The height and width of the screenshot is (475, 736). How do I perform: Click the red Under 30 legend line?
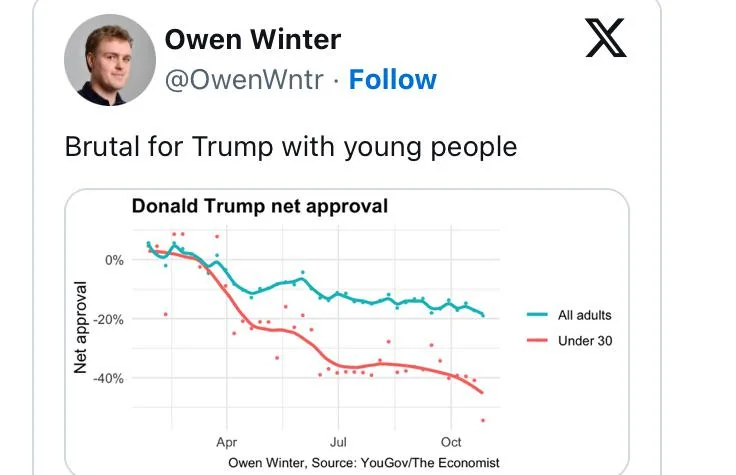(x=538, y=341)
